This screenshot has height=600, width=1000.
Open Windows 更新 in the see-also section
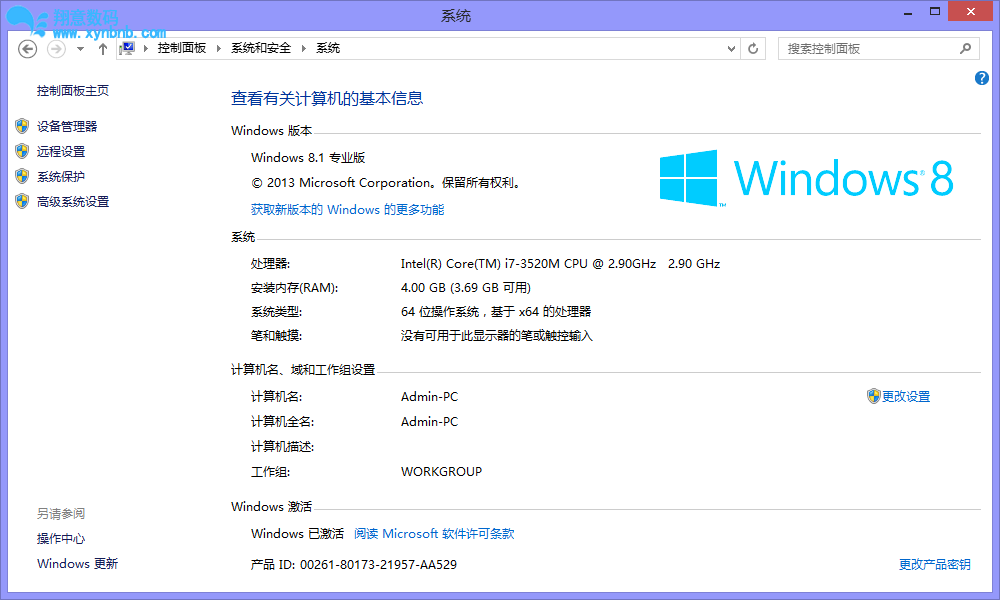coord(77,564)
